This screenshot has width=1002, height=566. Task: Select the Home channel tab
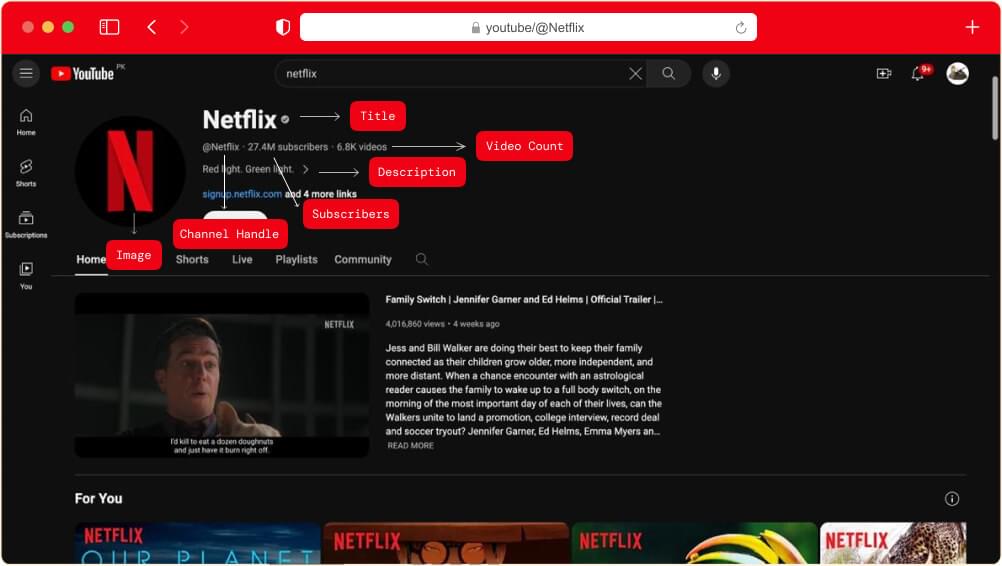point(91,259)
